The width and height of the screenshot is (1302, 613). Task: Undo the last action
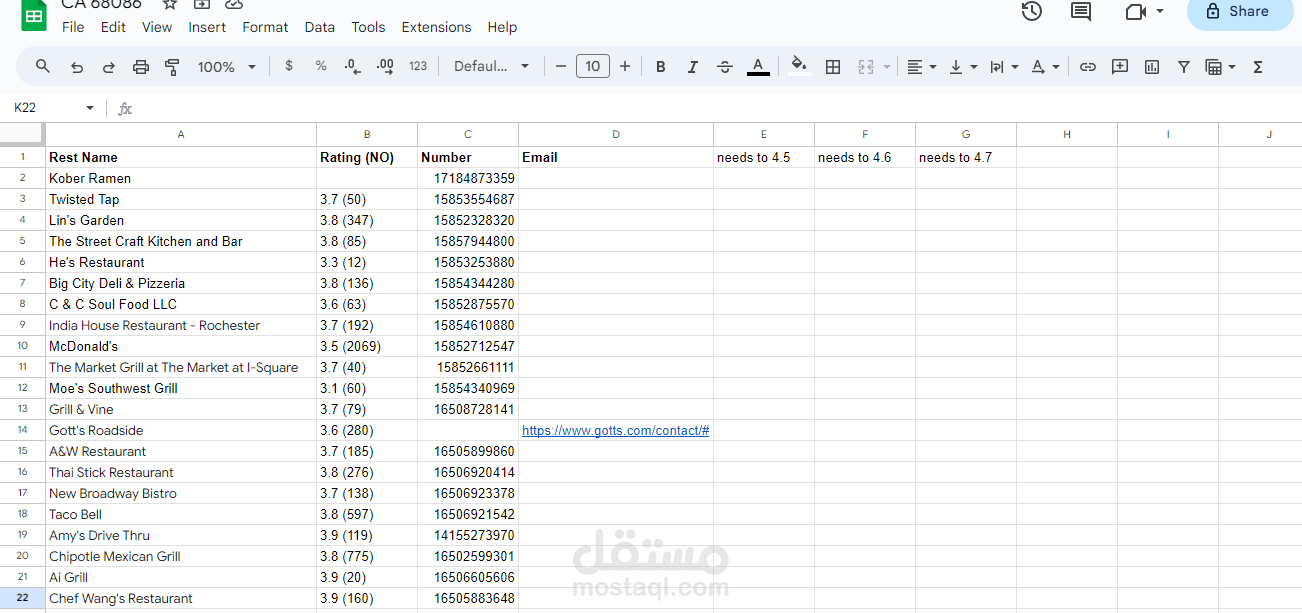point(77,67)
